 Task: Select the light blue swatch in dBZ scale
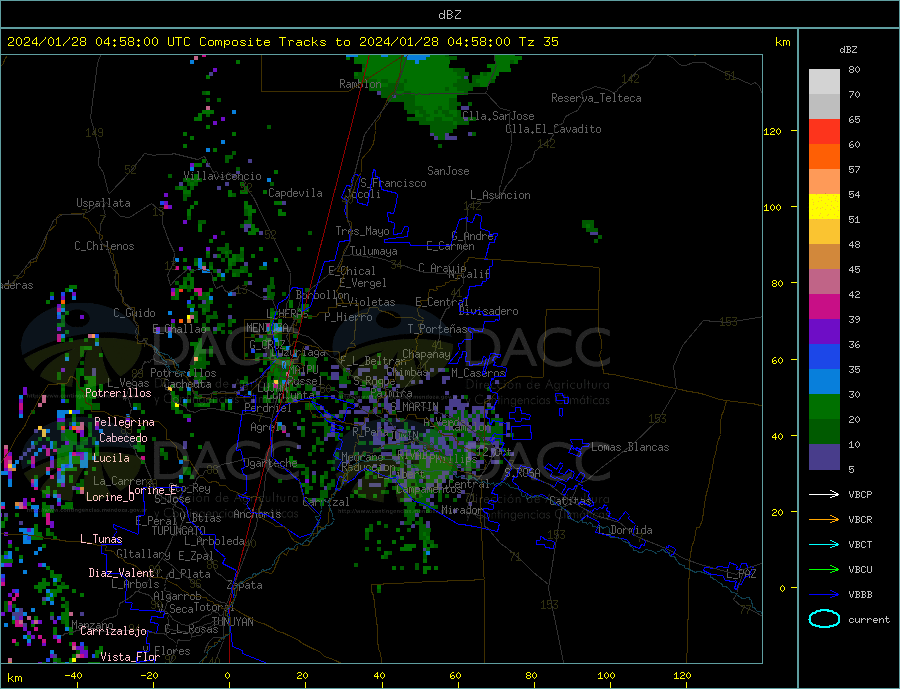pyautogui.click(x=824, y=382)
